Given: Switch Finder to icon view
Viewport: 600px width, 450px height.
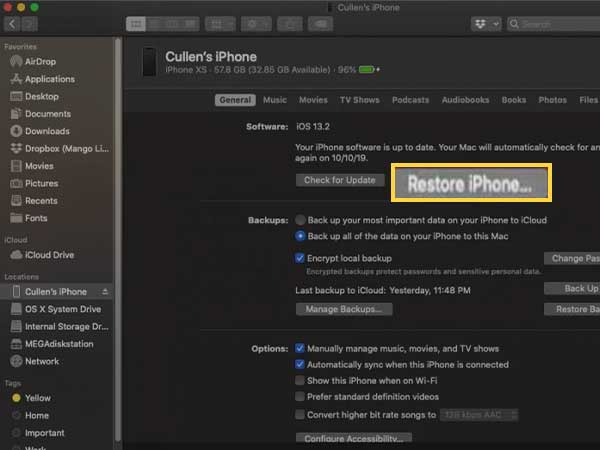Looking at the screenshot, I should coord(136,24).
